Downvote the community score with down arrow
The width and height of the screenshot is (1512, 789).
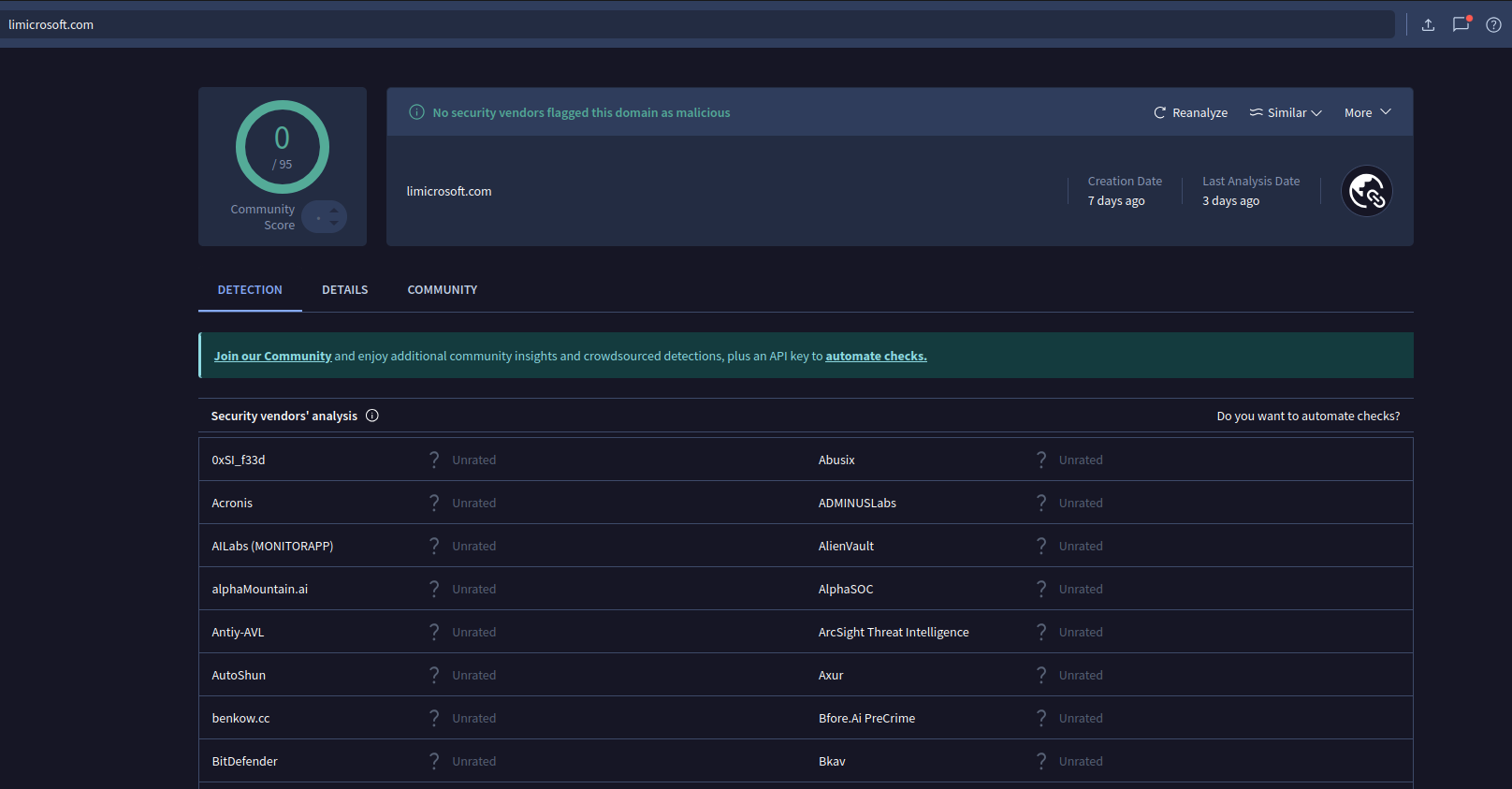334,224
